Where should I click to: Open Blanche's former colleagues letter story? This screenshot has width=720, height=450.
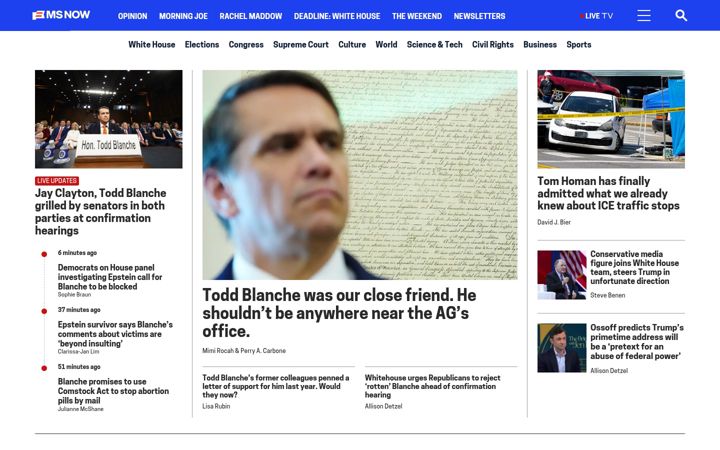coord(276,386)
